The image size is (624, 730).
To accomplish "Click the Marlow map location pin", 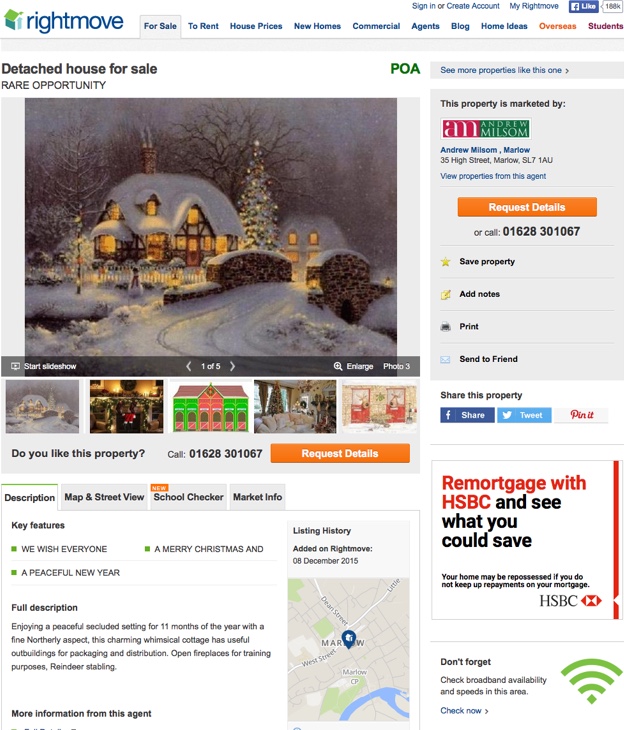I will pyautogui.click(x=349, y=639).
